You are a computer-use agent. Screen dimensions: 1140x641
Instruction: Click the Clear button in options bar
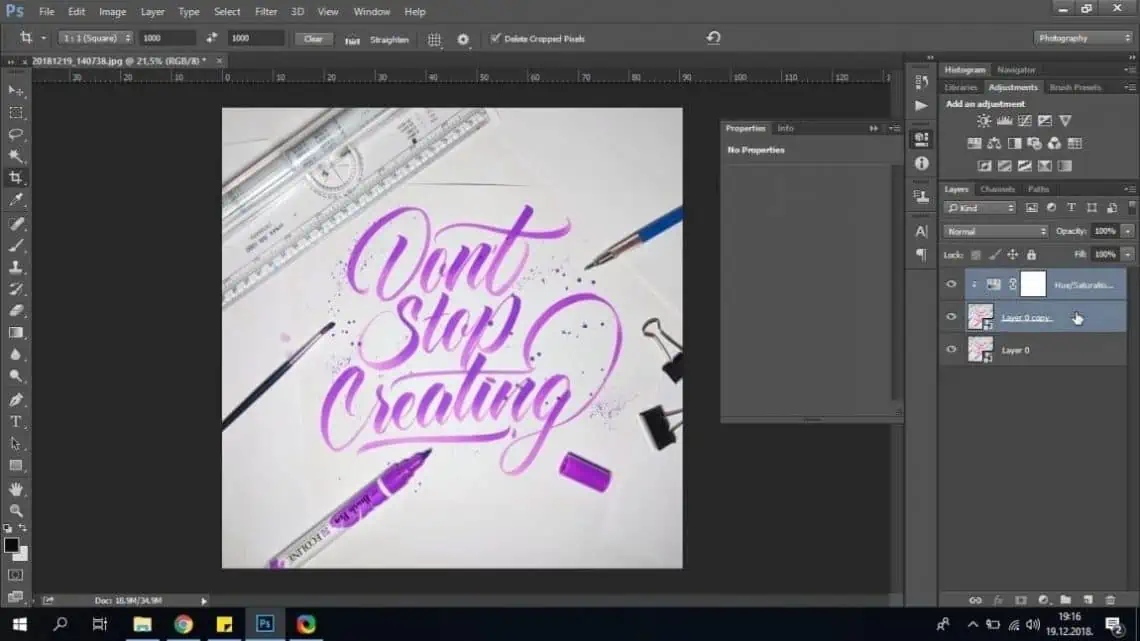coord(313,39)
